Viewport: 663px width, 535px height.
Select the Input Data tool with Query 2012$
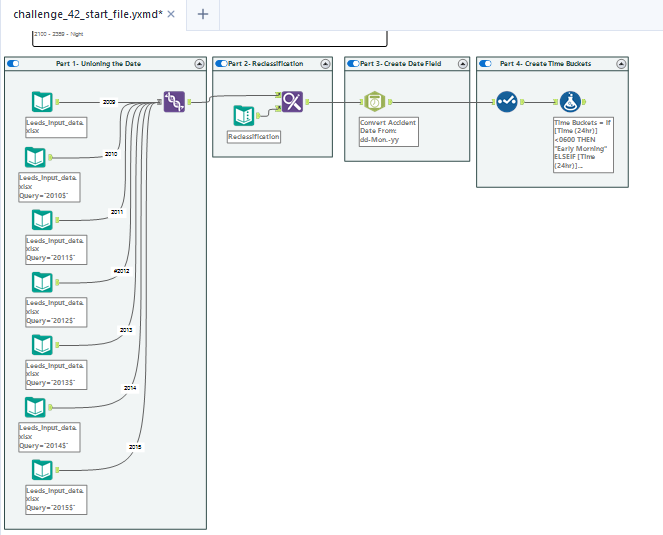42,282
